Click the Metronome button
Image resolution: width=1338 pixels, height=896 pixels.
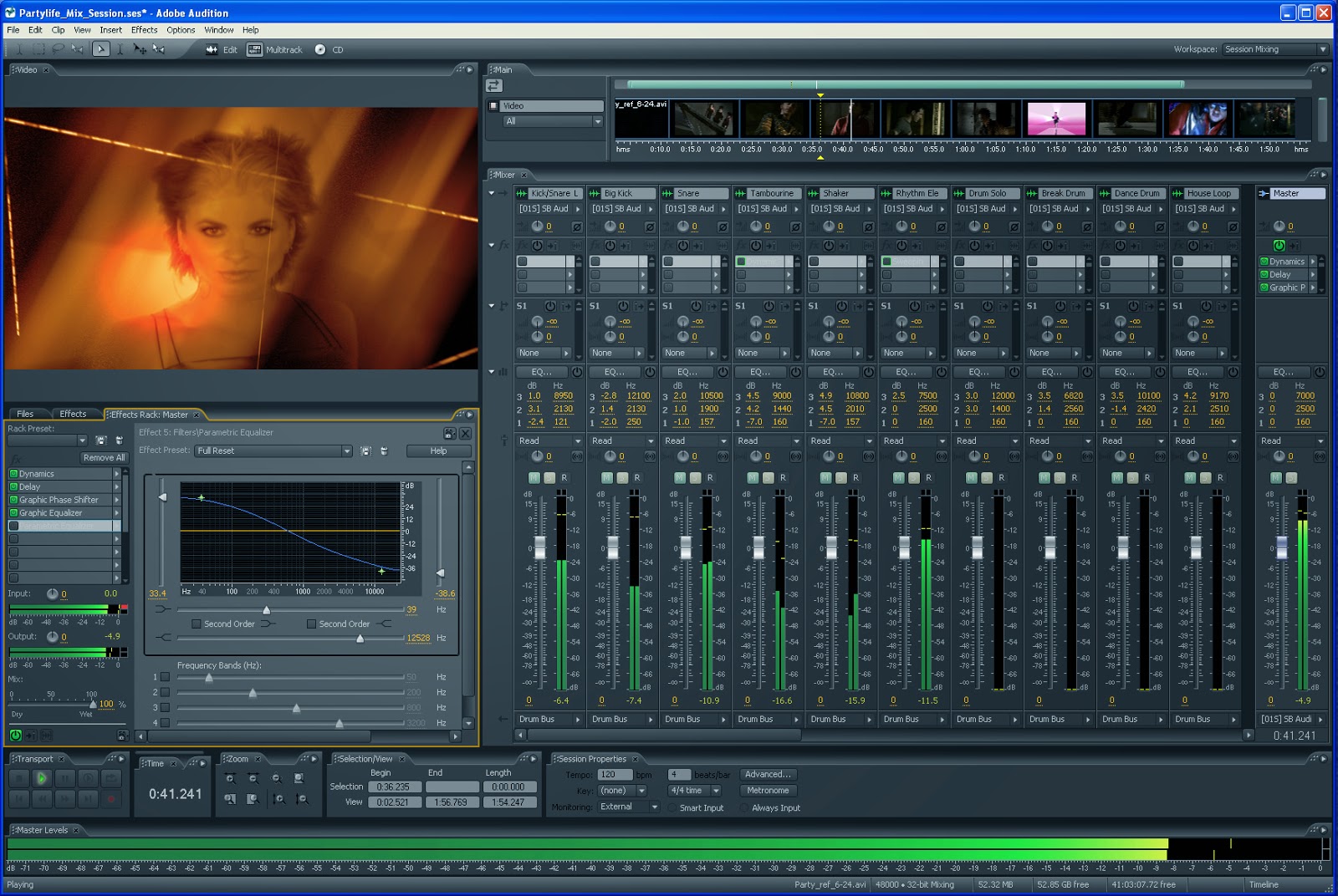[767, 791]
